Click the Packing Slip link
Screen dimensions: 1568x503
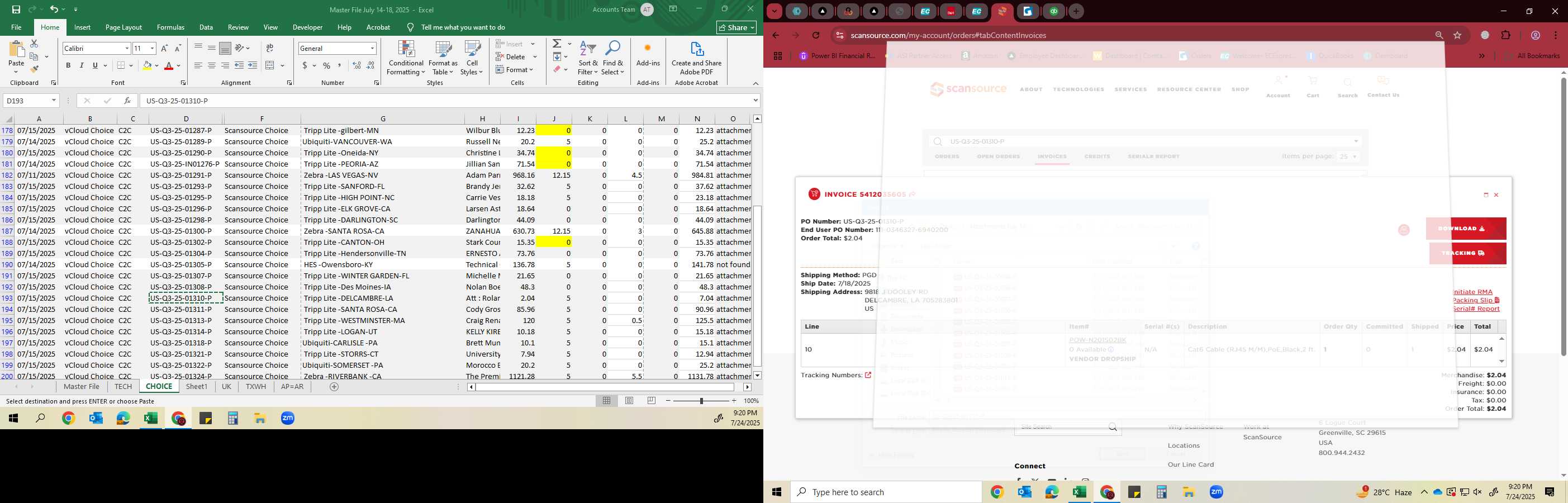pos(1476,300)
